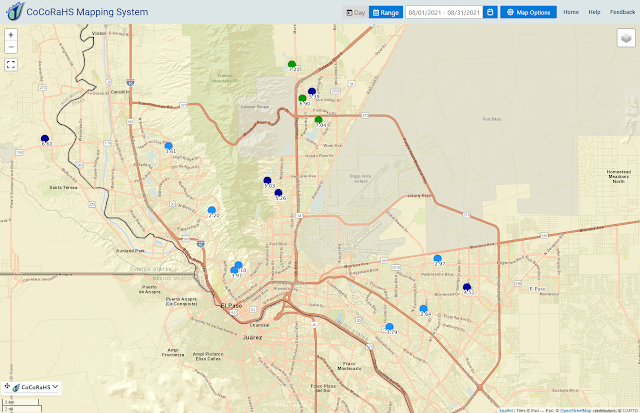Select the light blue 3.97 marker
Image resolution: width=640 pixels, height=413 pixels.
point(234,270)
